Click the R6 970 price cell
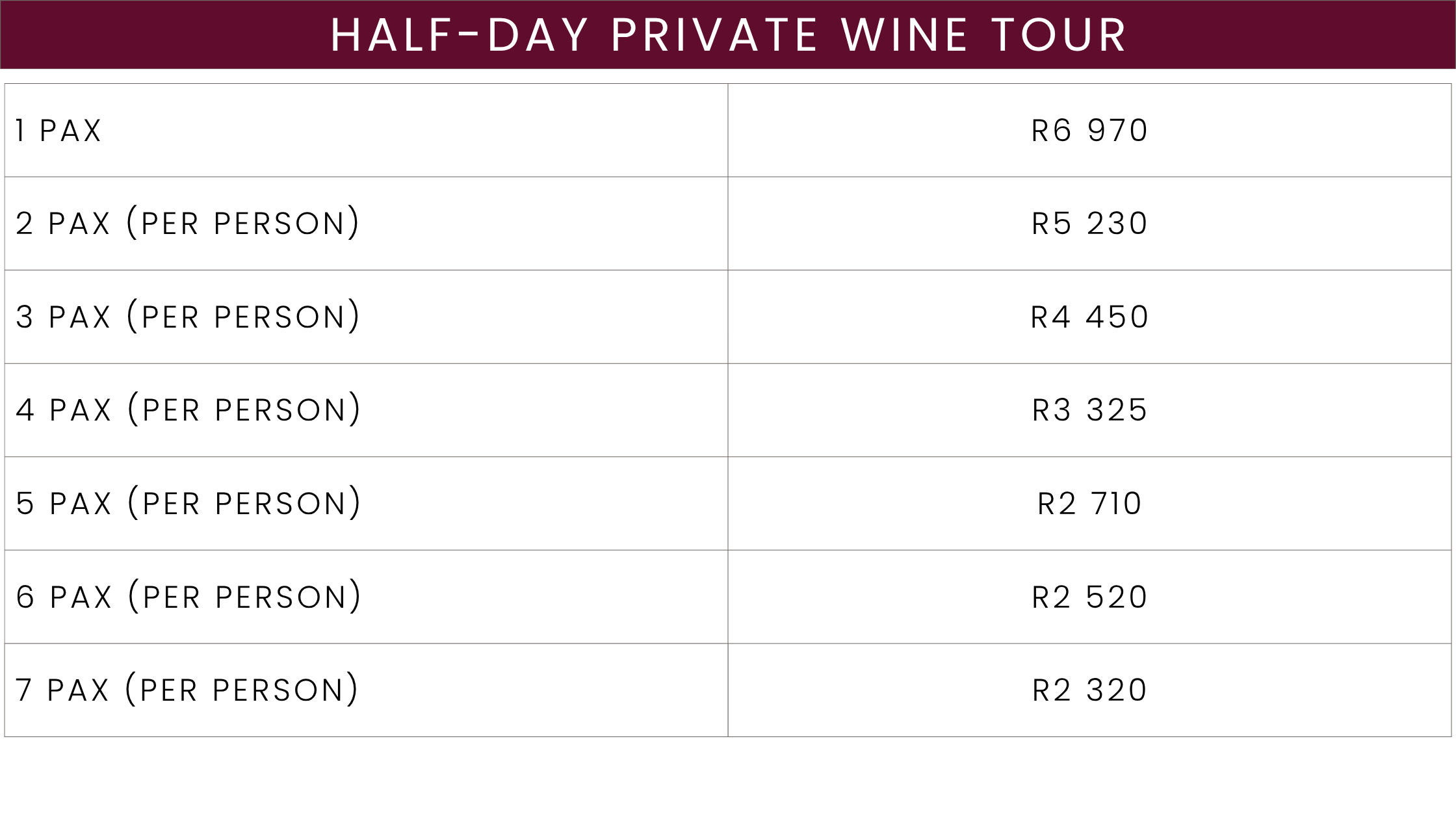This screenshot has width=1456, height=819. 1089,131
